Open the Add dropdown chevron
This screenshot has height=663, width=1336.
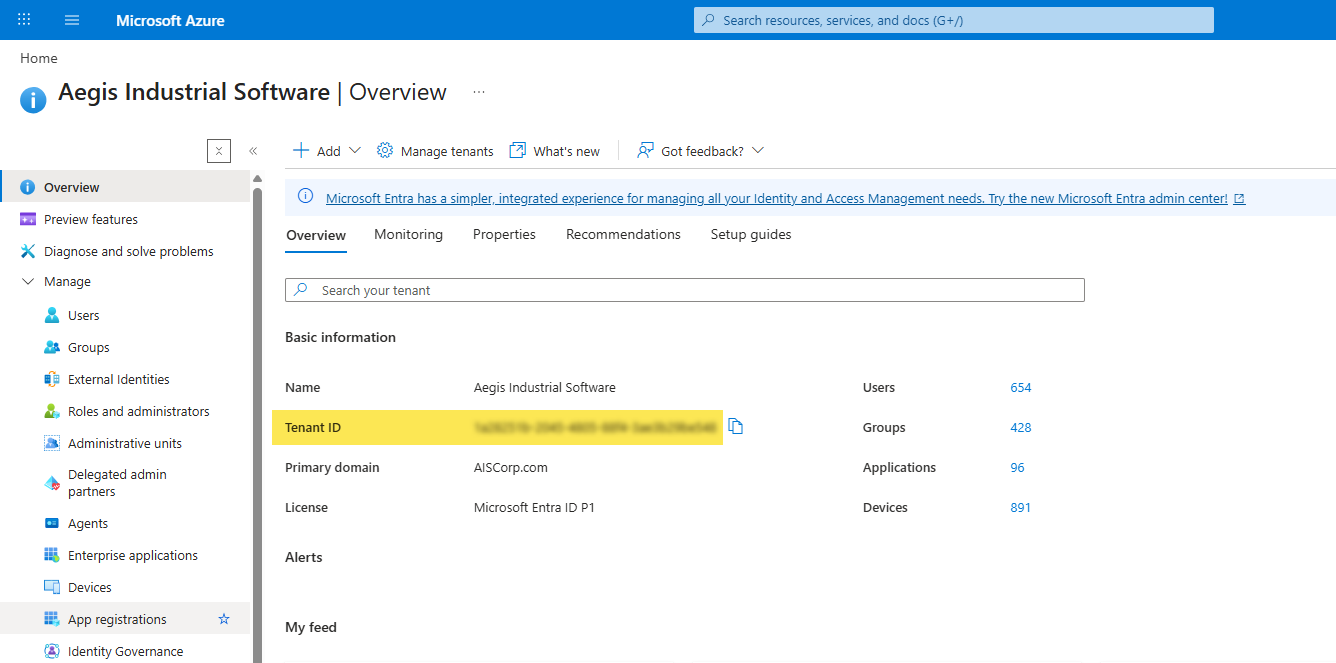click(355, 151)
